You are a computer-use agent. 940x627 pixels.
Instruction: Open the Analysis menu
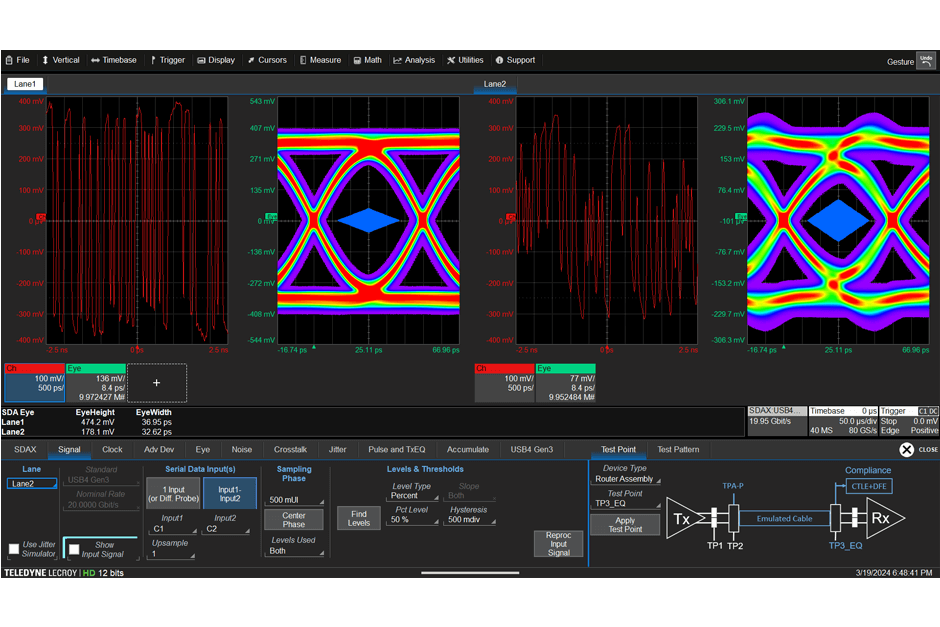pos(414,60)
